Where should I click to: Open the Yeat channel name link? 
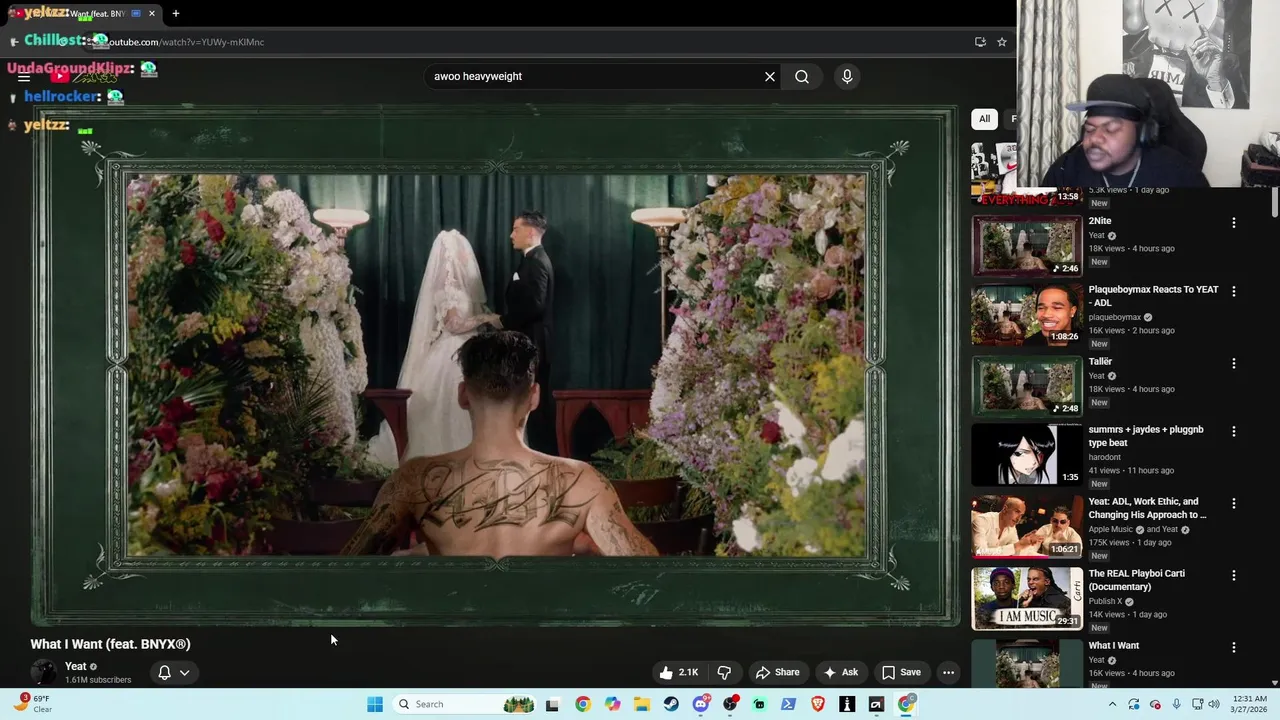(76, 666)
